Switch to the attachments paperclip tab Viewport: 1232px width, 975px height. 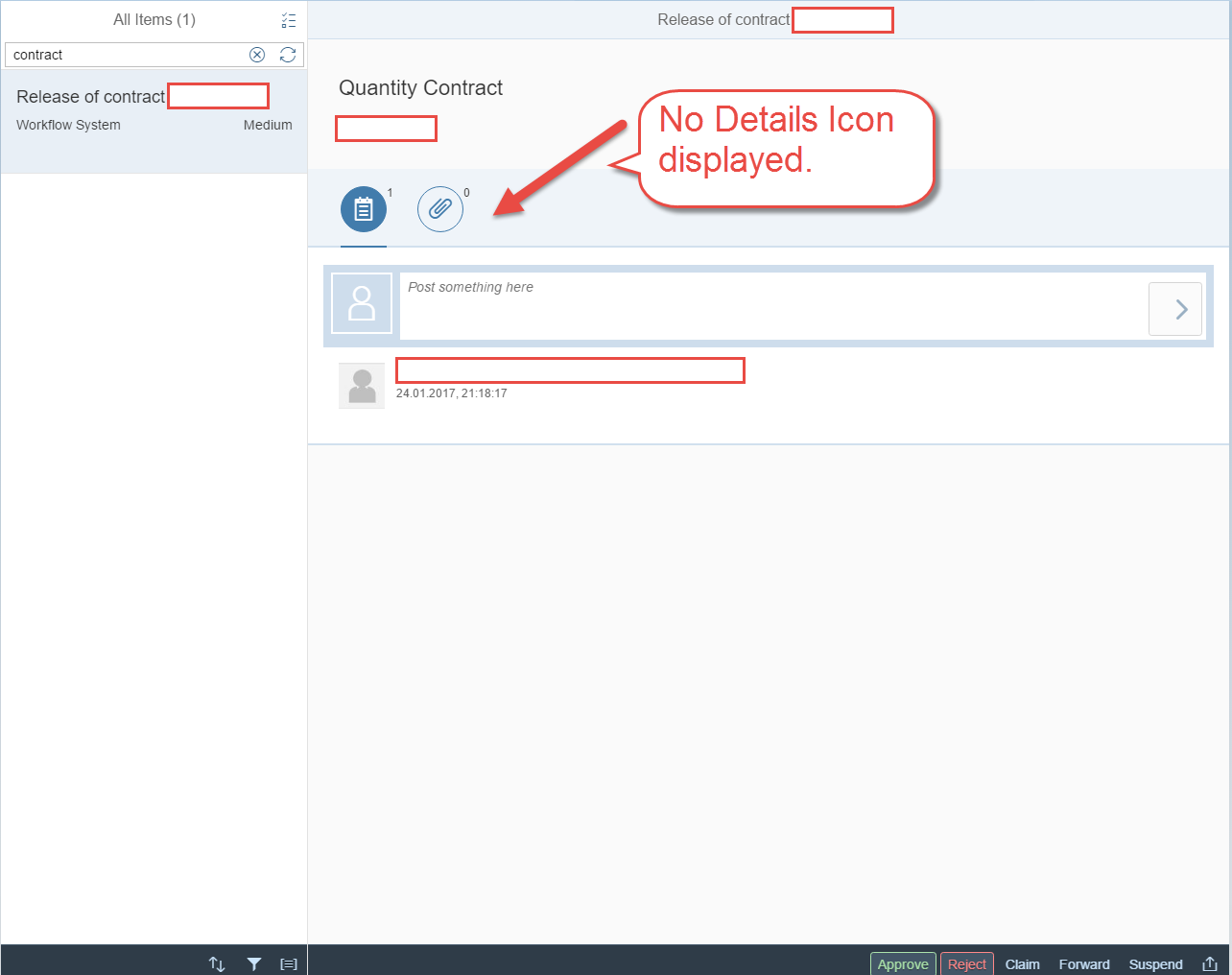(440, 209)
